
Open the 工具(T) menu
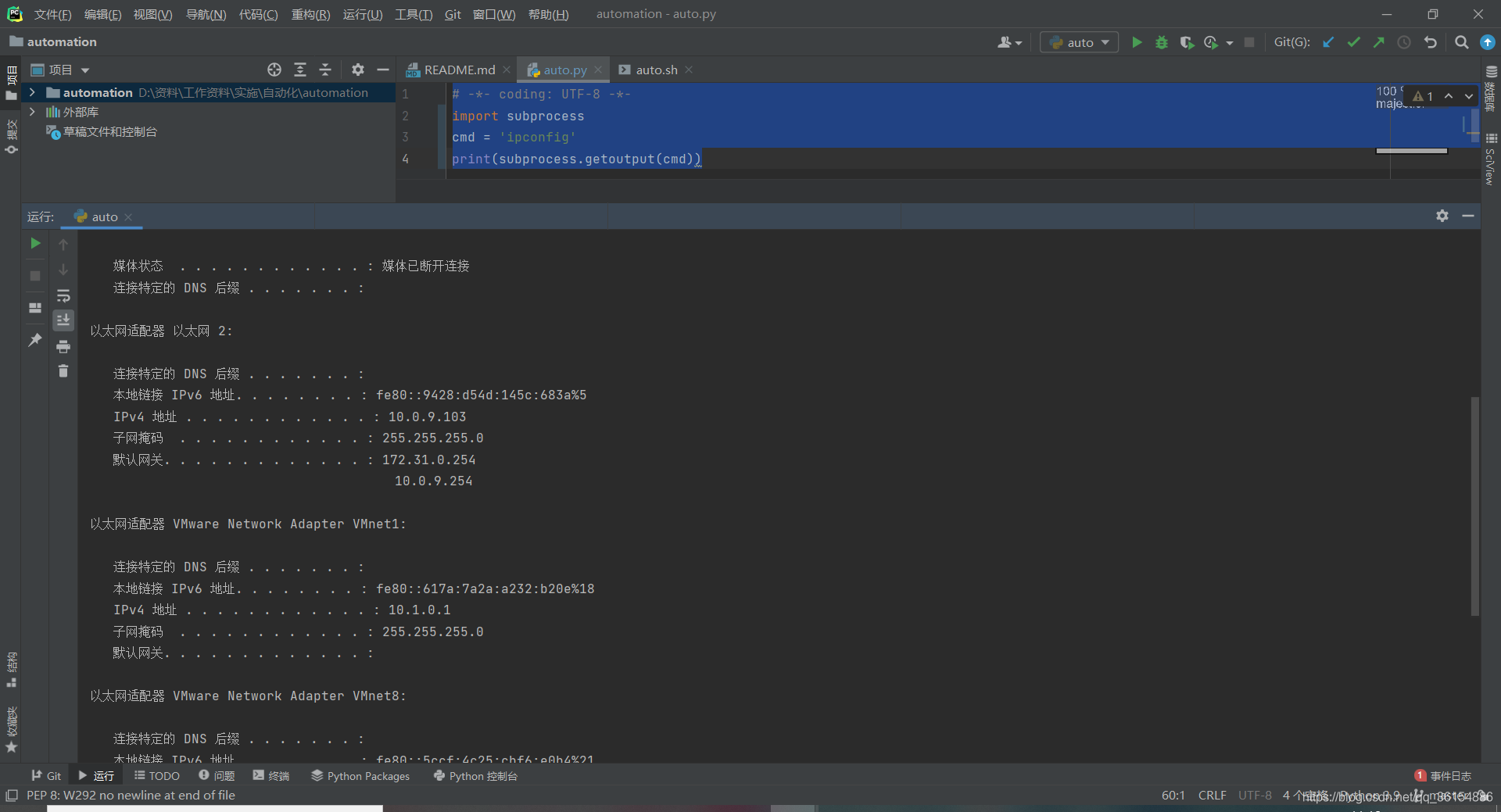click(x=414, y=14)
